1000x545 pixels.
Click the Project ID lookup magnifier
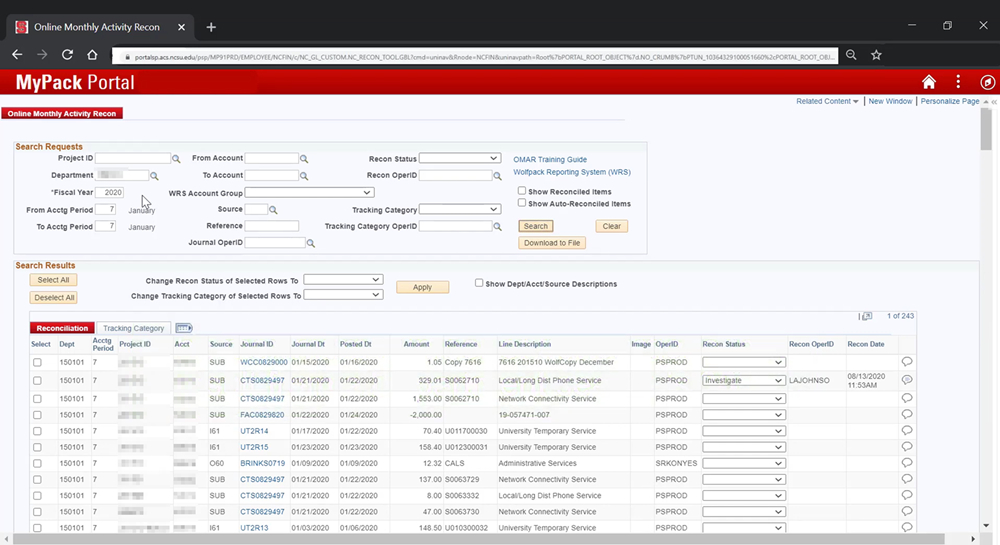[176, 159]
